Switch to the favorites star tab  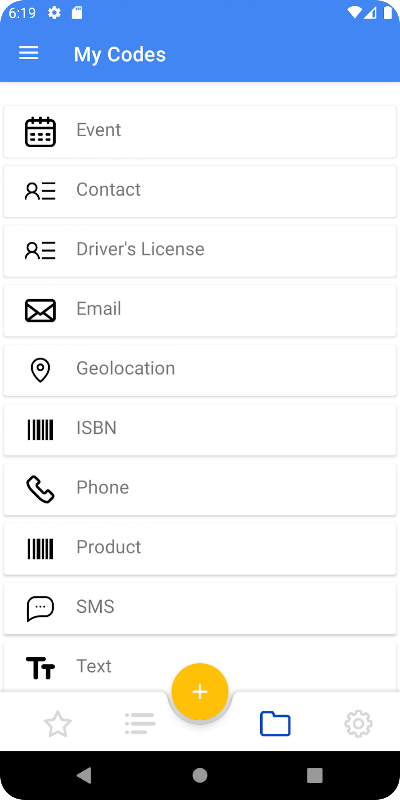[x=58, y=724]
